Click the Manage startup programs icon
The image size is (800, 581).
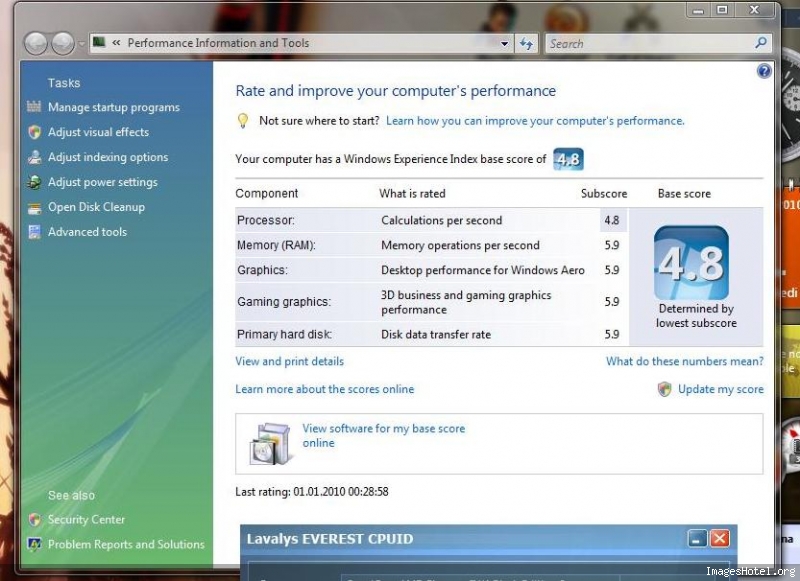point(34,107)
